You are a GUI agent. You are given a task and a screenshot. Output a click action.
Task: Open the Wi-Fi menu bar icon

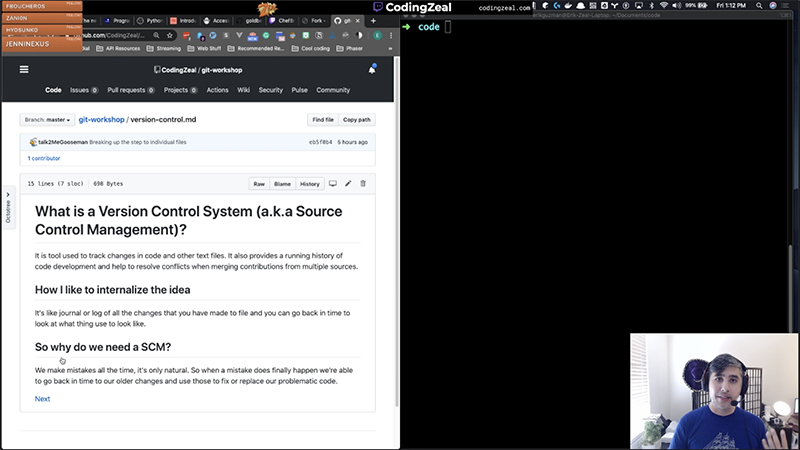pyautogui.click(x=664, y=6)
